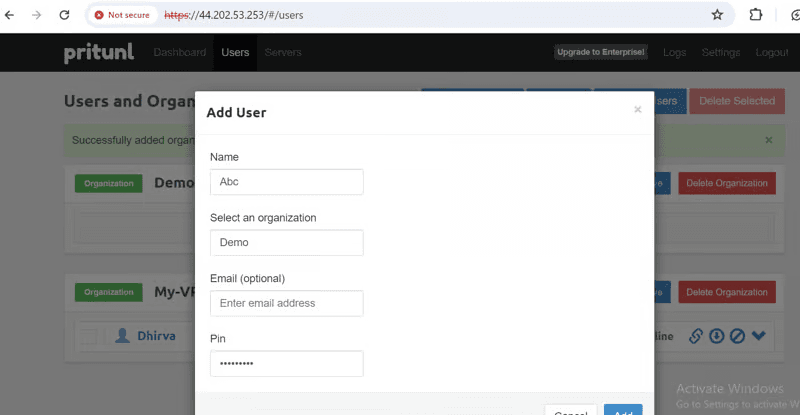Tick the checkbox next to user Dhirva

coord(88,337)
